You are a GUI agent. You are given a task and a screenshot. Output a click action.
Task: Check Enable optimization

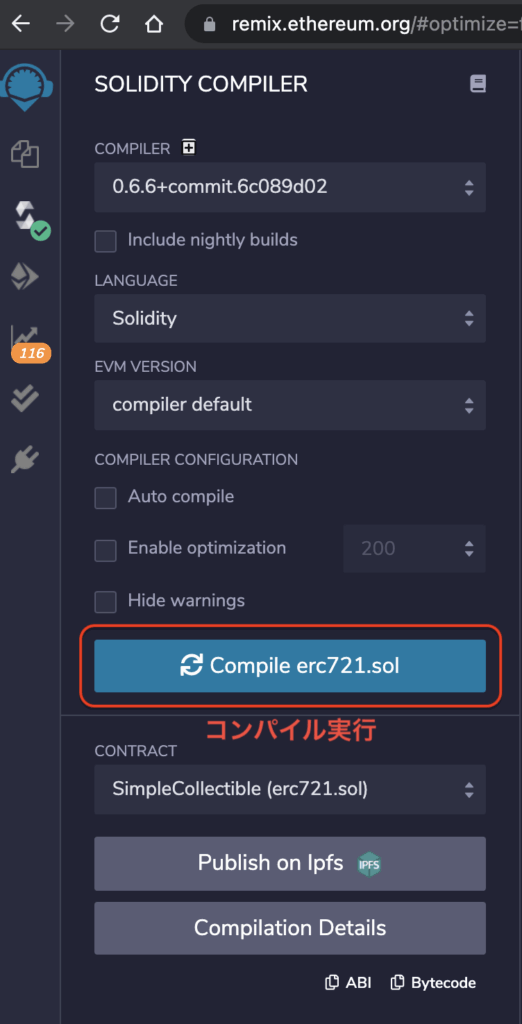(106, 550)
